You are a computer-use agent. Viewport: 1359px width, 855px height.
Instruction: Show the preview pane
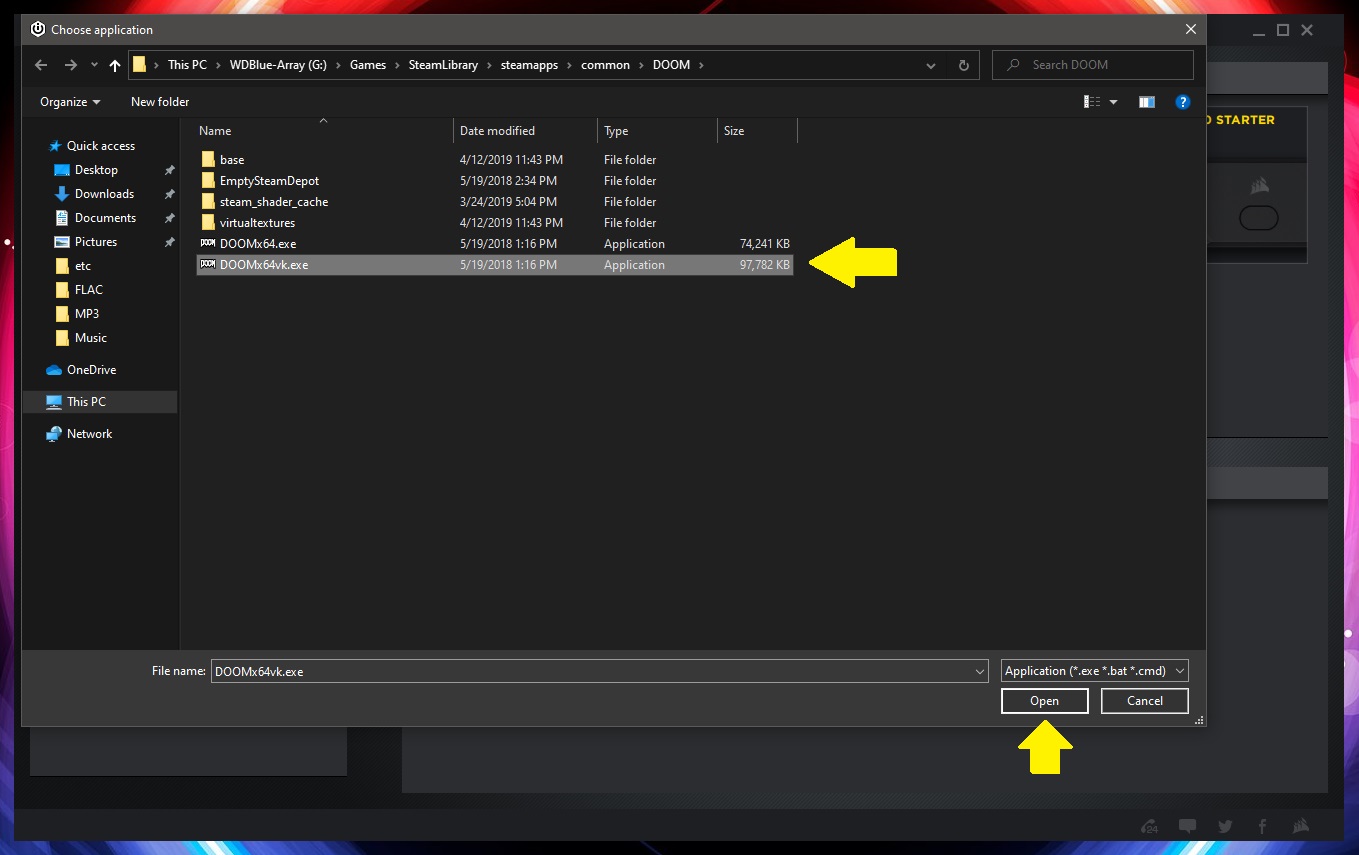[x=1147, y=102]
